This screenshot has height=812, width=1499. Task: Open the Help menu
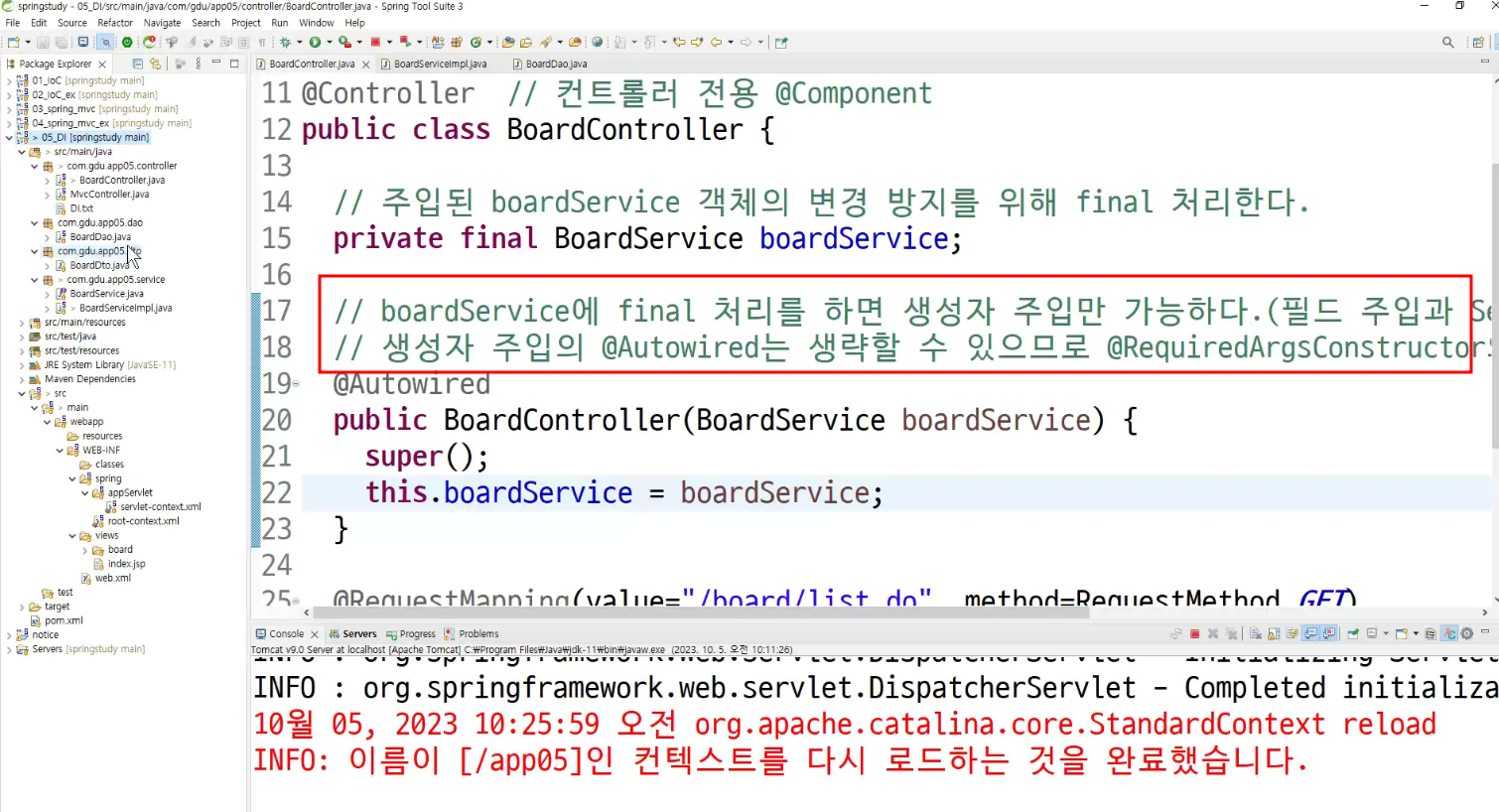pyautogui.click(x=354, y=22)
